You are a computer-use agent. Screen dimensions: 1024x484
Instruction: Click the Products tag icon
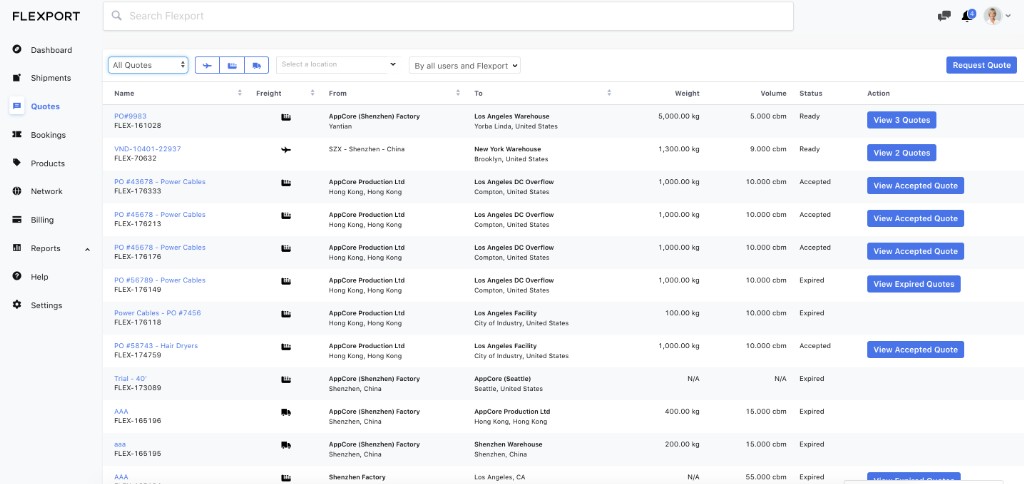[x=17, y=163]
